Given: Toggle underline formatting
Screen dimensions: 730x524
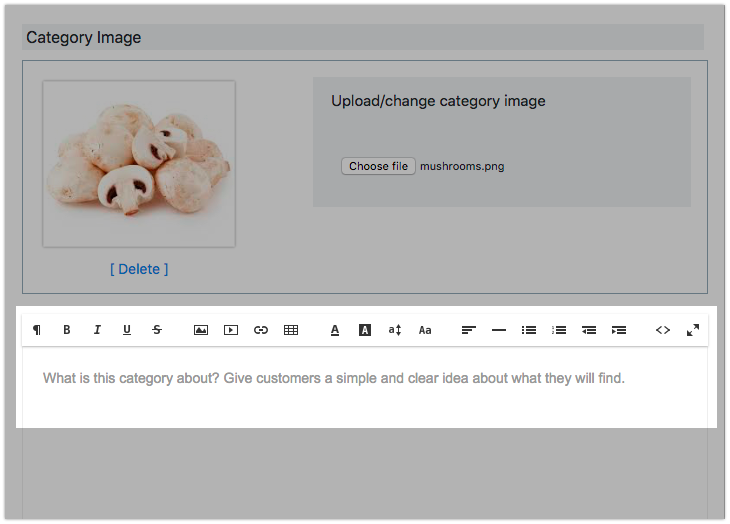Looking at the screenshot, I should pyautogui.click(x=127, y=330).
